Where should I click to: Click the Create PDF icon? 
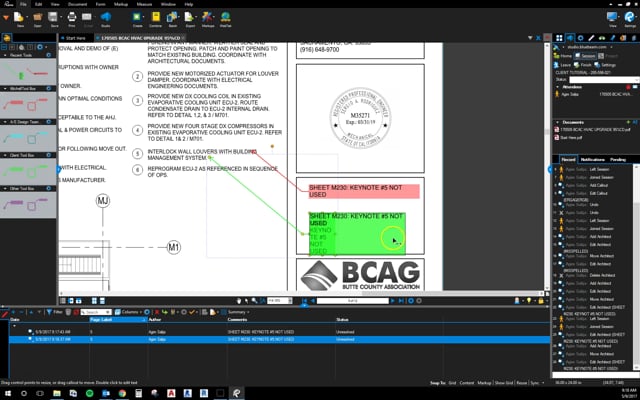pos(137,17)
